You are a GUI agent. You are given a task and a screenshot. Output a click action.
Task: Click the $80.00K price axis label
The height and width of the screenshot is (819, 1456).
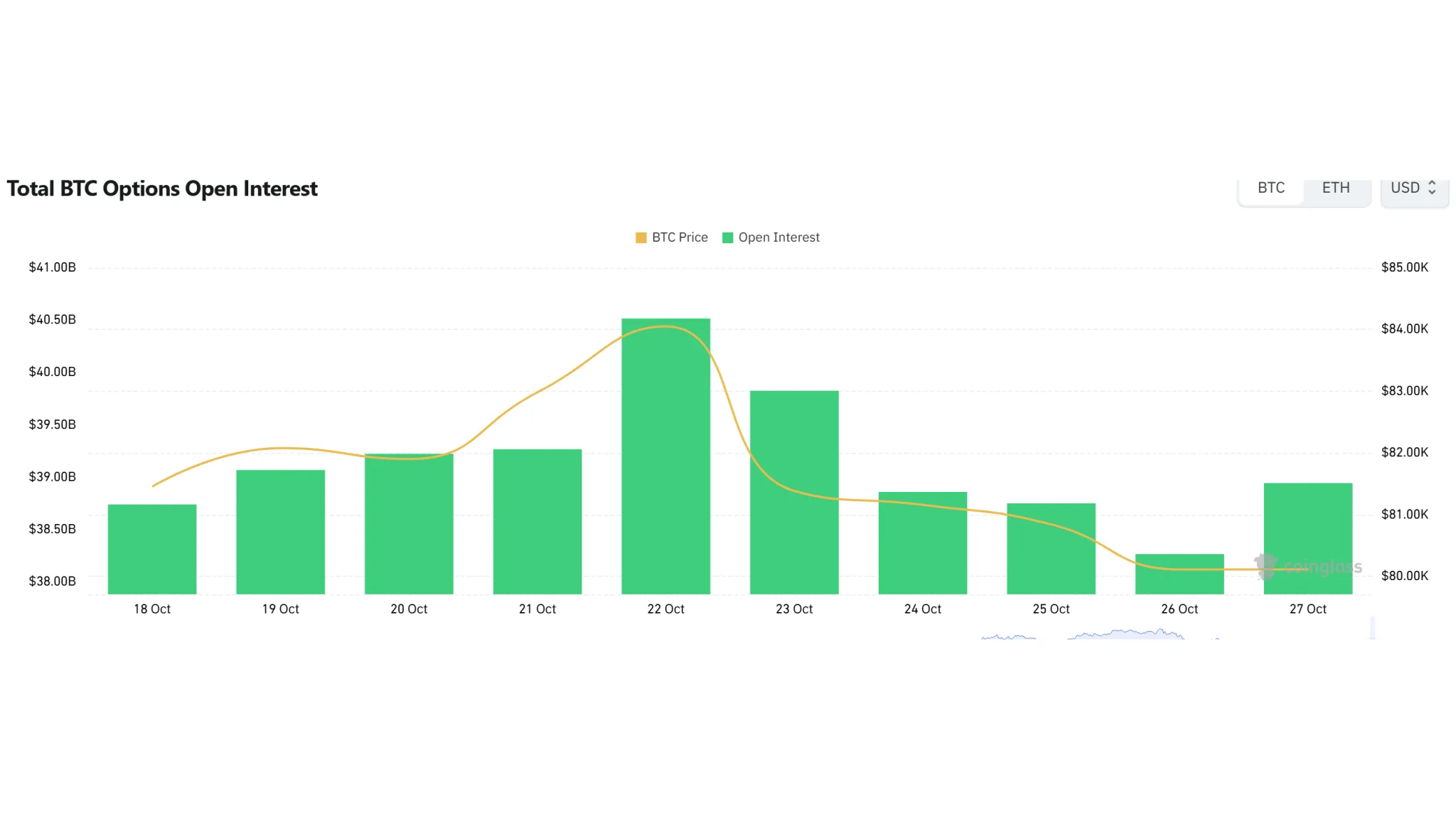(x=1405, y=576)
